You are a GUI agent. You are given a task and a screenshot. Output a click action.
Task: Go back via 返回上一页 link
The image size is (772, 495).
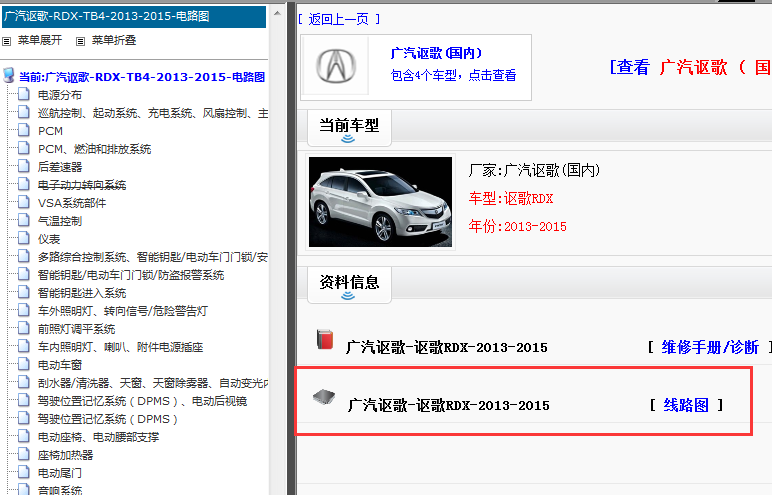[x=339, y=19]
